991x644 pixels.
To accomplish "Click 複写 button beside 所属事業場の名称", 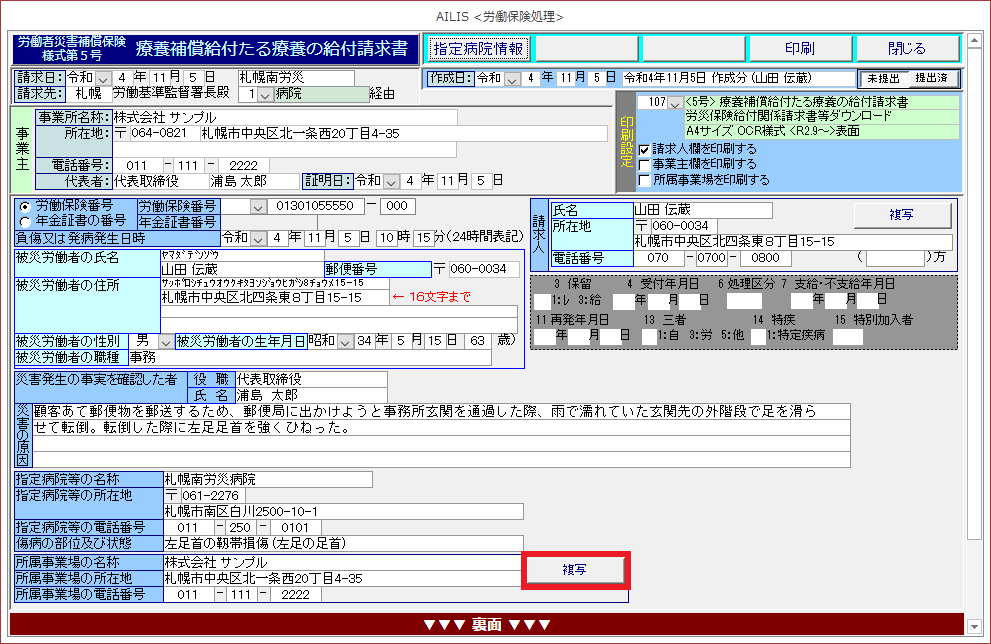I will 575,569.
